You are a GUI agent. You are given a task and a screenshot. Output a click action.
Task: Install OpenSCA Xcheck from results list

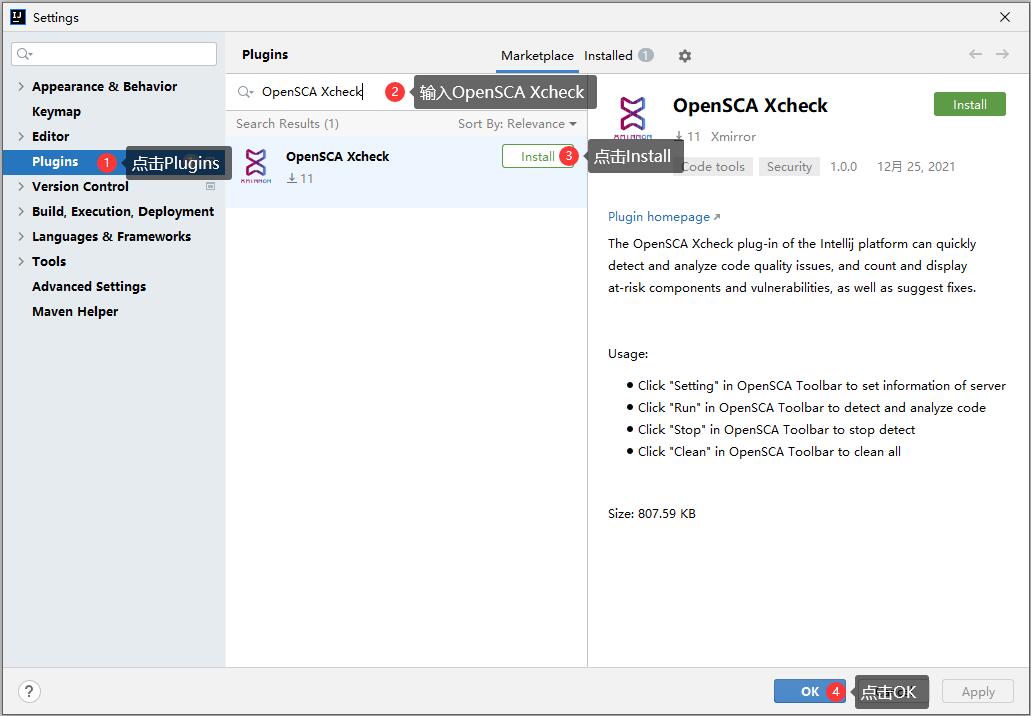(537, 156)
